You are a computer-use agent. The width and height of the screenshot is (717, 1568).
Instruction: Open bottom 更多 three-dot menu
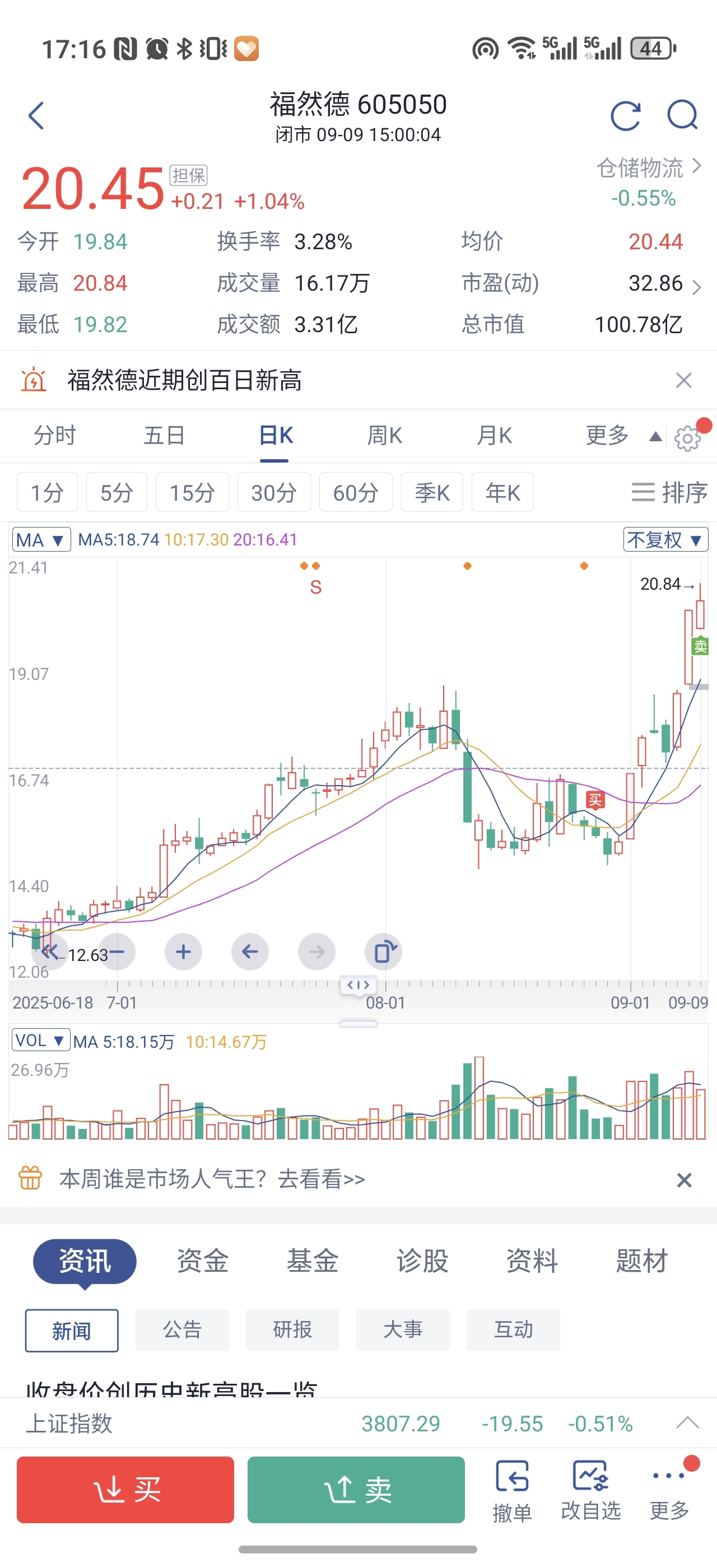click(x=669, y=1490)
